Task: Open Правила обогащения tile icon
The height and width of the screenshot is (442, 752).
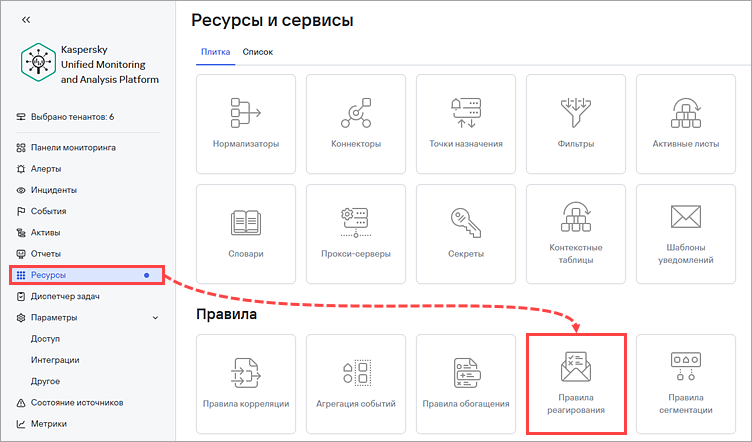Action: click(x=467, y=372)
